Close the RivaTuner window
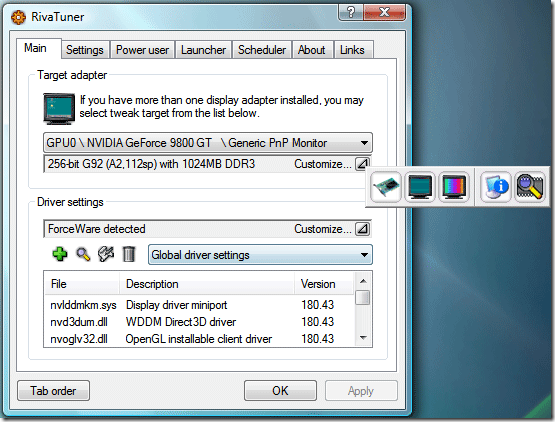This screenshot has height=422, width=555. (384, 12)
